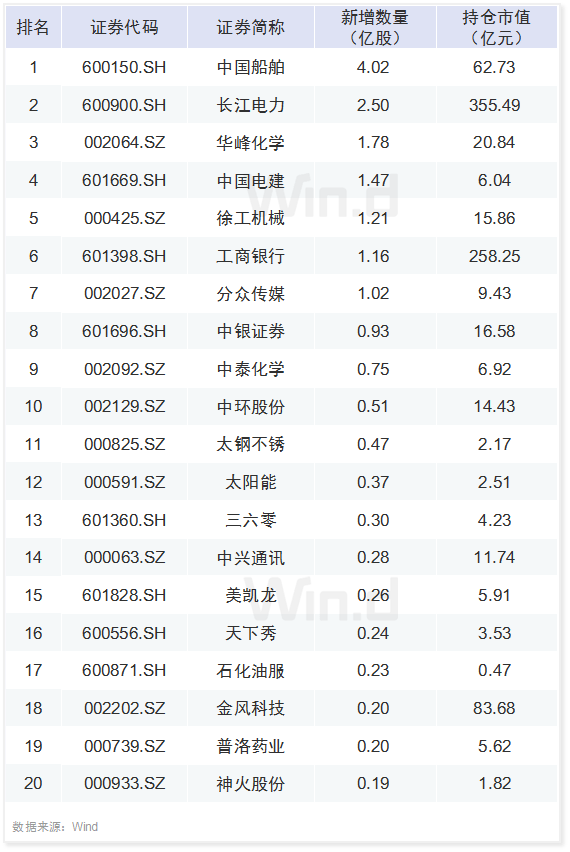Select stock code 600556.SH
Screen dimensions: 570x852
click(124, 634)
